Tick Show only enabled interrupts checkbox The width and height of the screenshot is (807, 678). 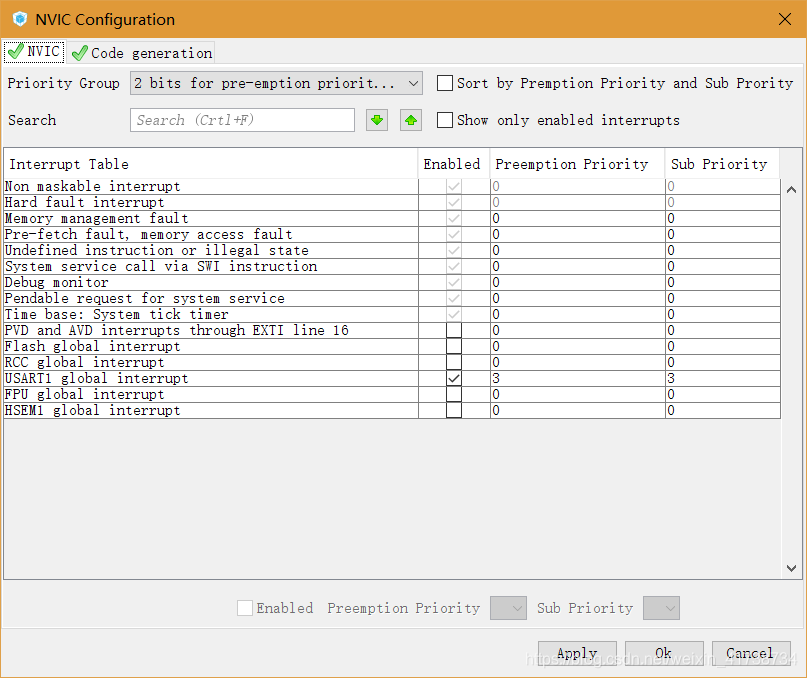click(445, 120)
